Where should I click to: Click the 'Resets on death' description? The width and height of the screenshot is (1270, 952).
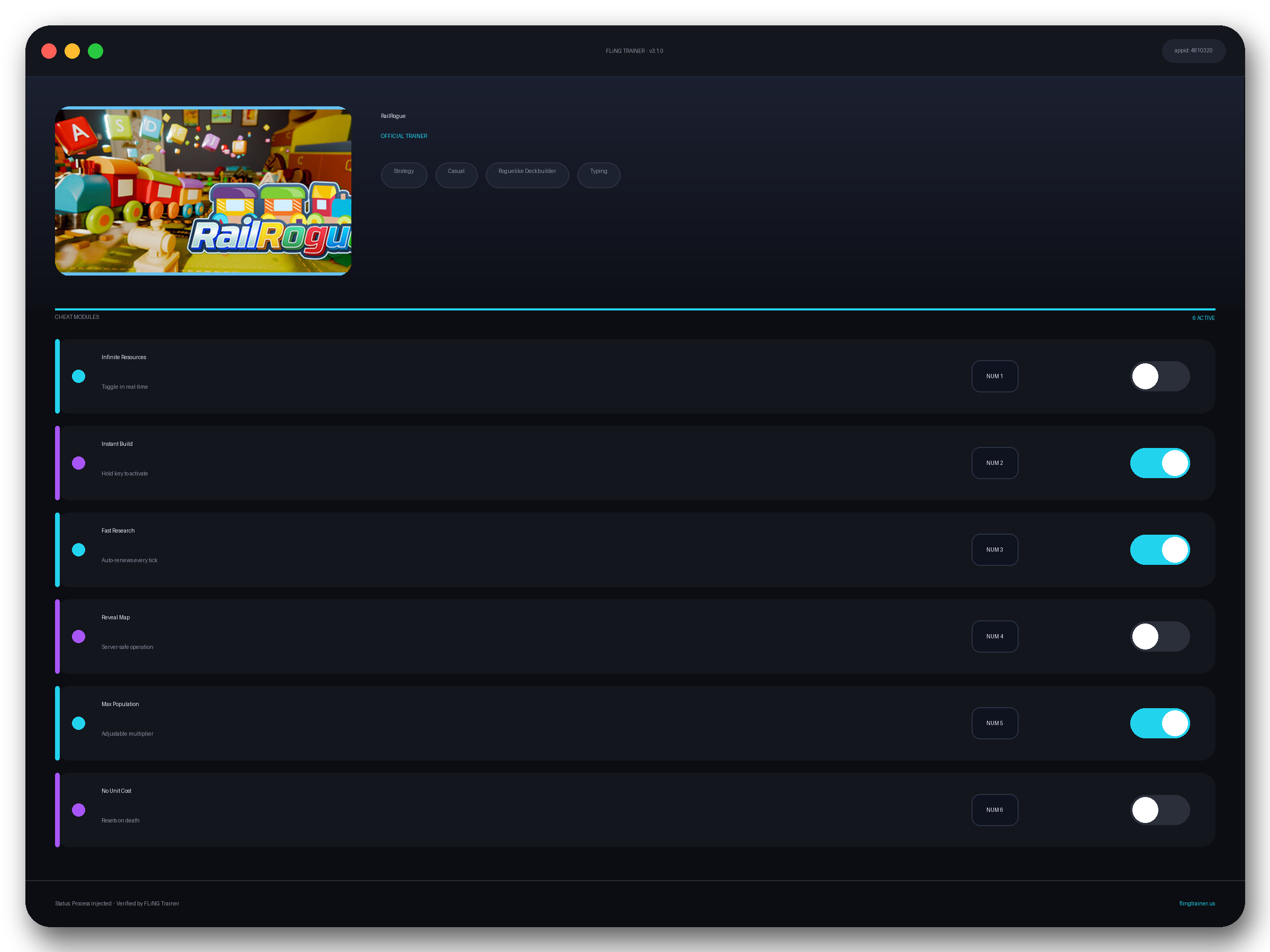(x=121, y=820)
